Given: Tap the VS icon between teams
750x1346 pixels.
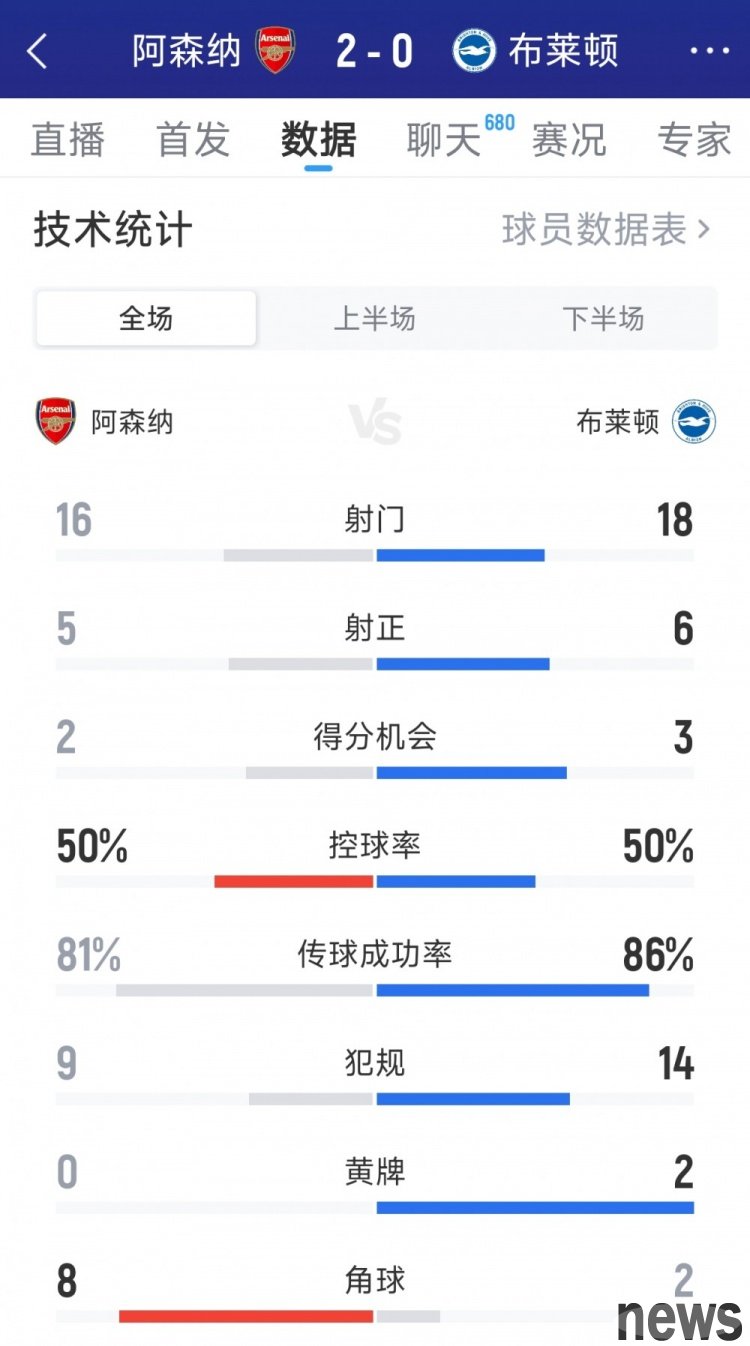Looking at the screenshot, I should click(x=375, y=423).
